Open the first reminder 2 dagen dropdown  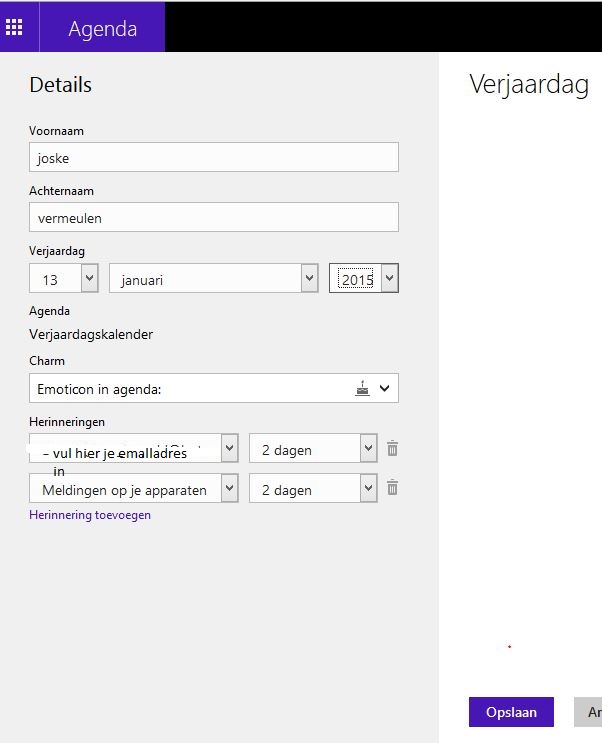click(x=313, y=448)
